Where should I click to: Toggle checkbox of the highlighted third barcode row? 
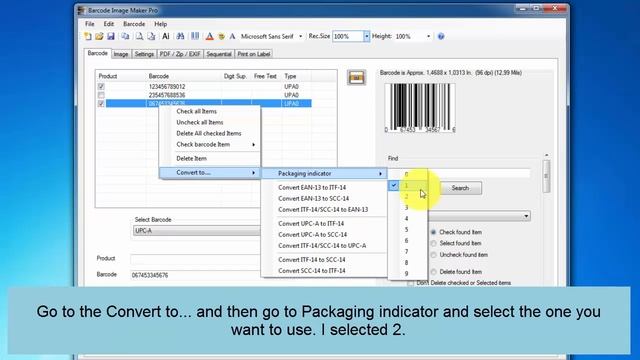pyautogui.click(x=101, y=104)
